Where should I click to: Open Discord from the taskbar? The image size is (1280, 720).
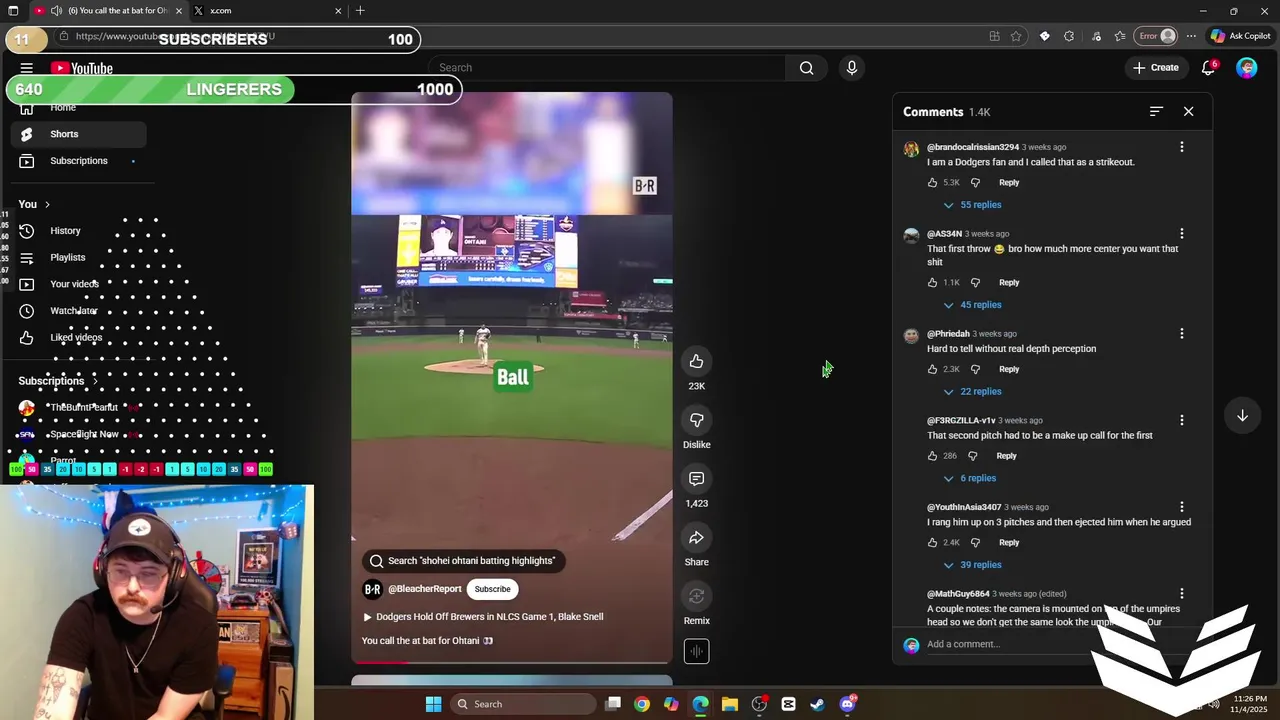[848, 704]
